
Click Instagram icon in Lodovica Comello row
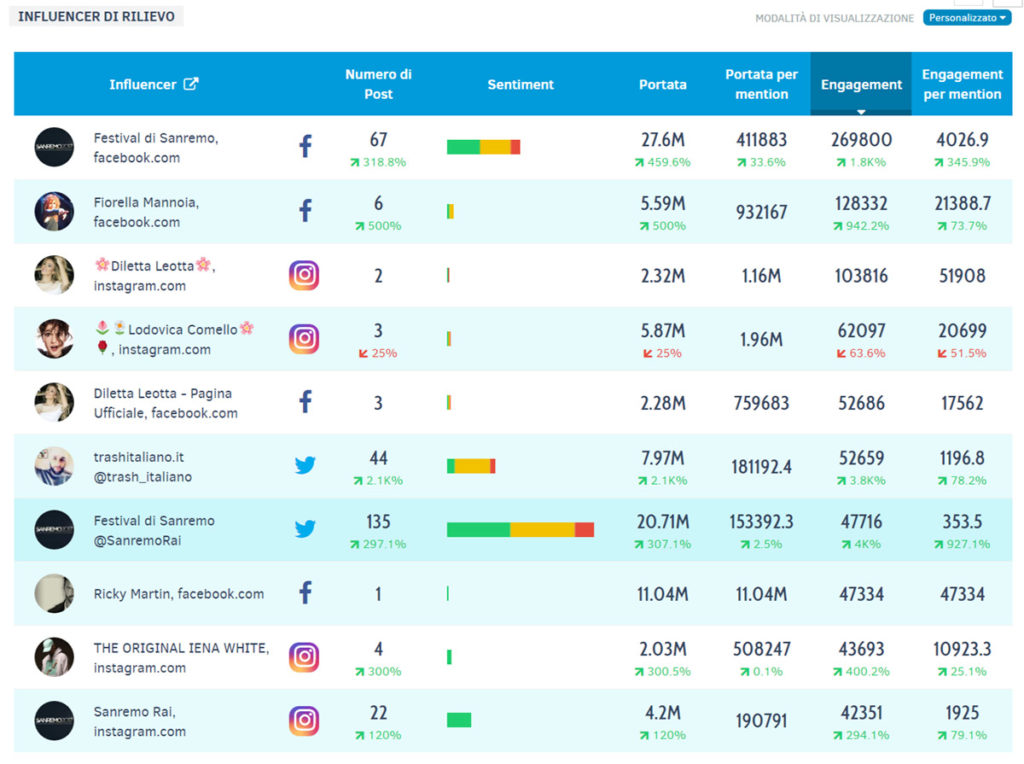[x=304, y=338]
